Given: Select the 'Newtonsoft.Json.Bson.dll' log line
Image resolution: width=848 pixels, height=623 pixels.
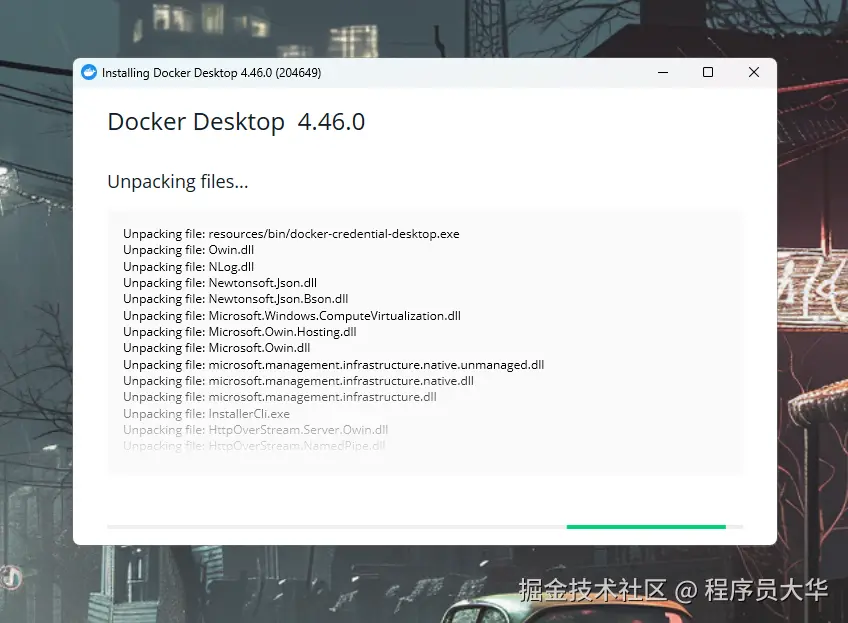Looking at the screenshot, I should [236, 299].
